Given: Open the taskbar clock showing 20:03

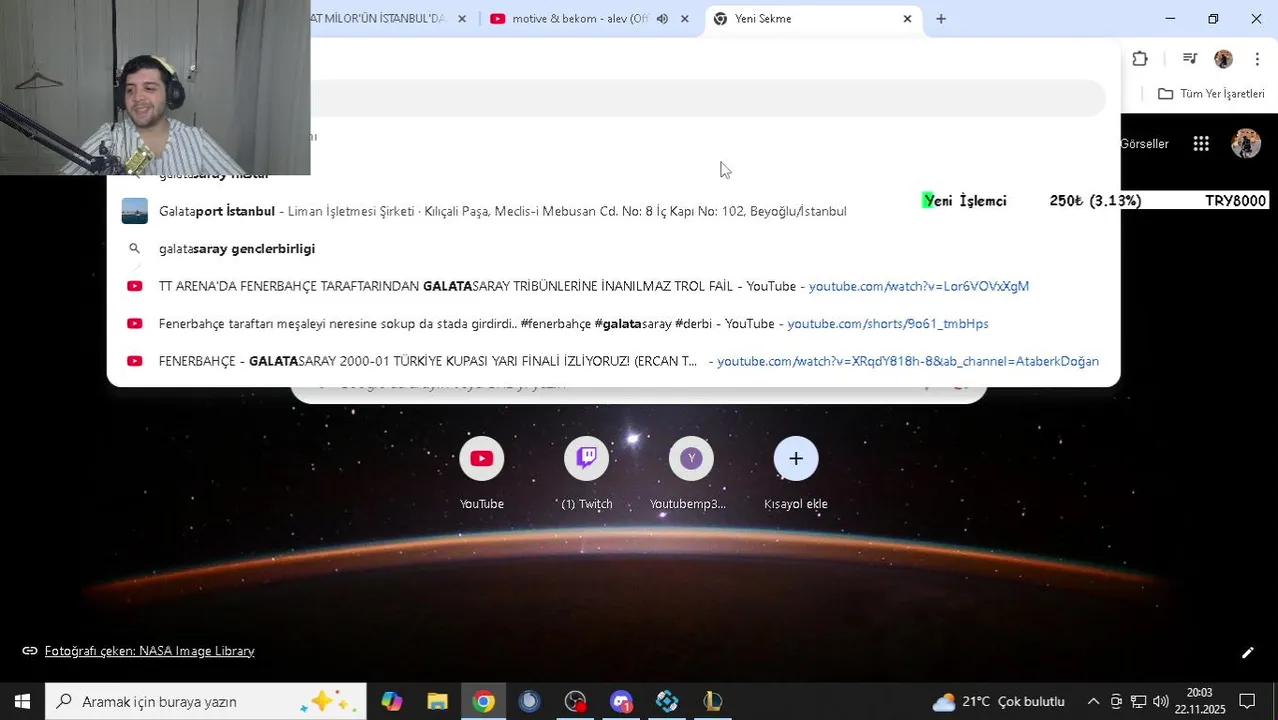Looking at the screenshot, I should (1200, 701).
